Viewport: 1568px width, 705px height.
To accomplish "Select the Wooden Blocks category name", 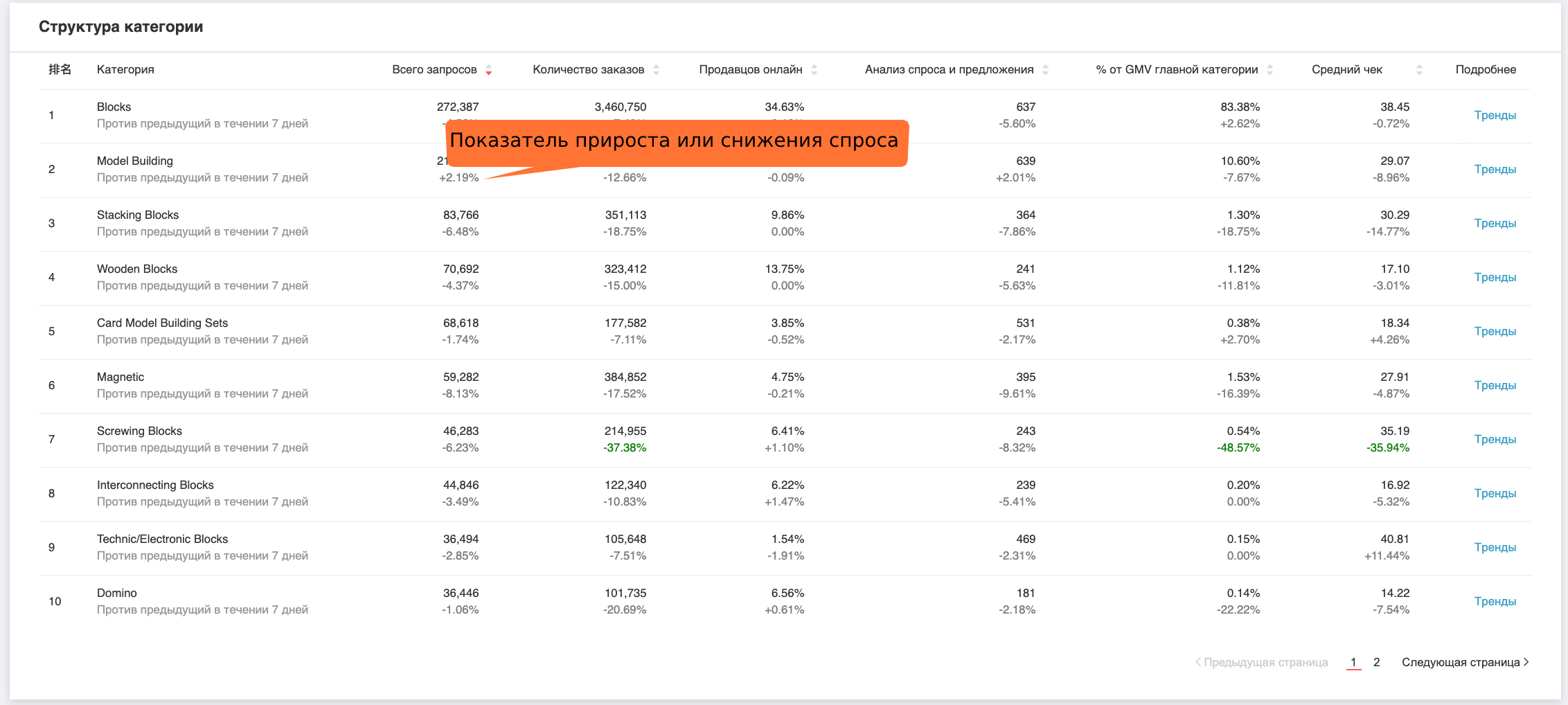I will (137, 269).
